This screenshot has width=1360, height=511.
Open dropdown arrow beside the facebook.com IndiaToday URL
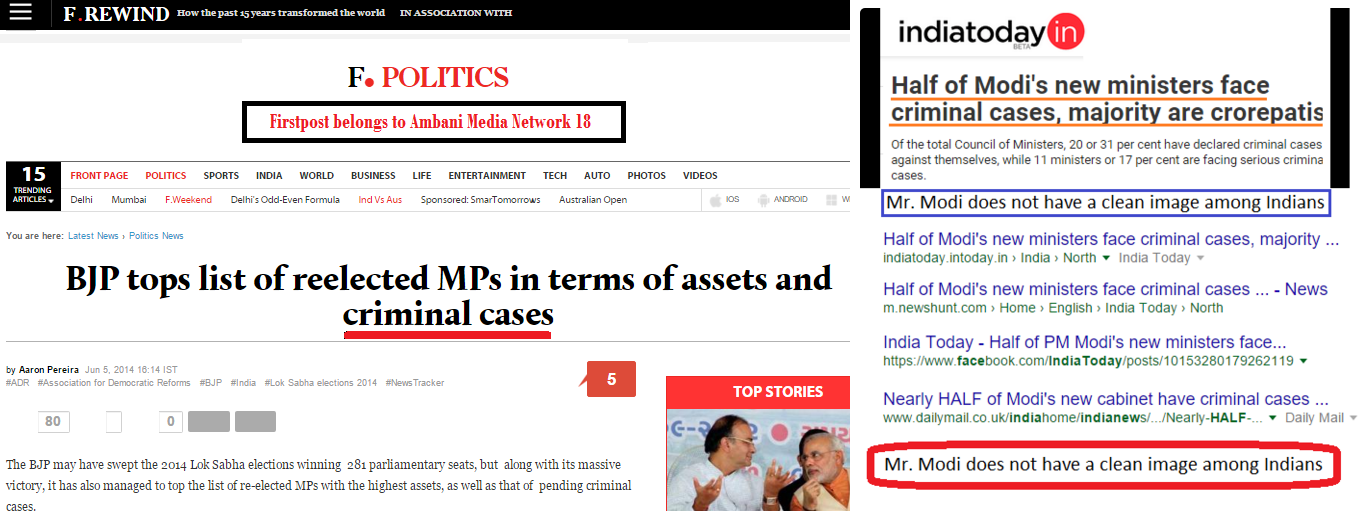point(1303,360)
